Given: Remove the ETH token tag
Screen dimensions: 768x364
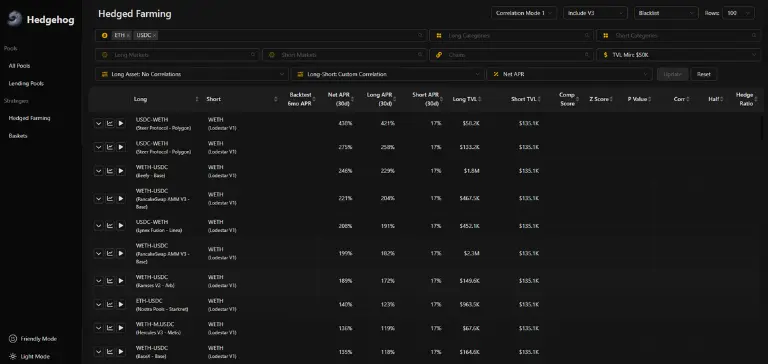Looking at the screenshot, I should (128, 35).
